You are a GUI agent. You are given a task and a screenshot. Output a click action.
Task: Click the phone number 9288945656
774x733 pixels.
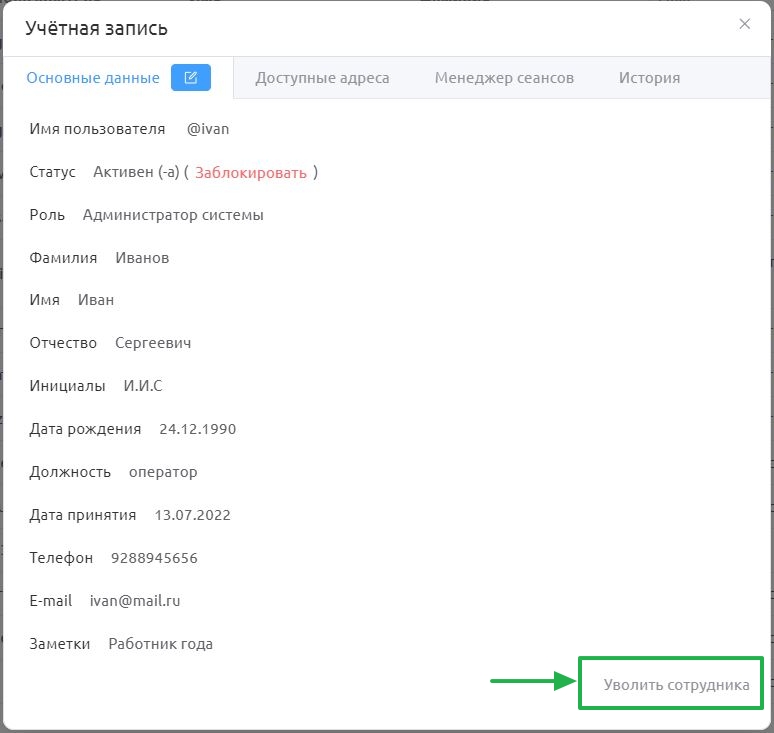click(x=154, y=558)
